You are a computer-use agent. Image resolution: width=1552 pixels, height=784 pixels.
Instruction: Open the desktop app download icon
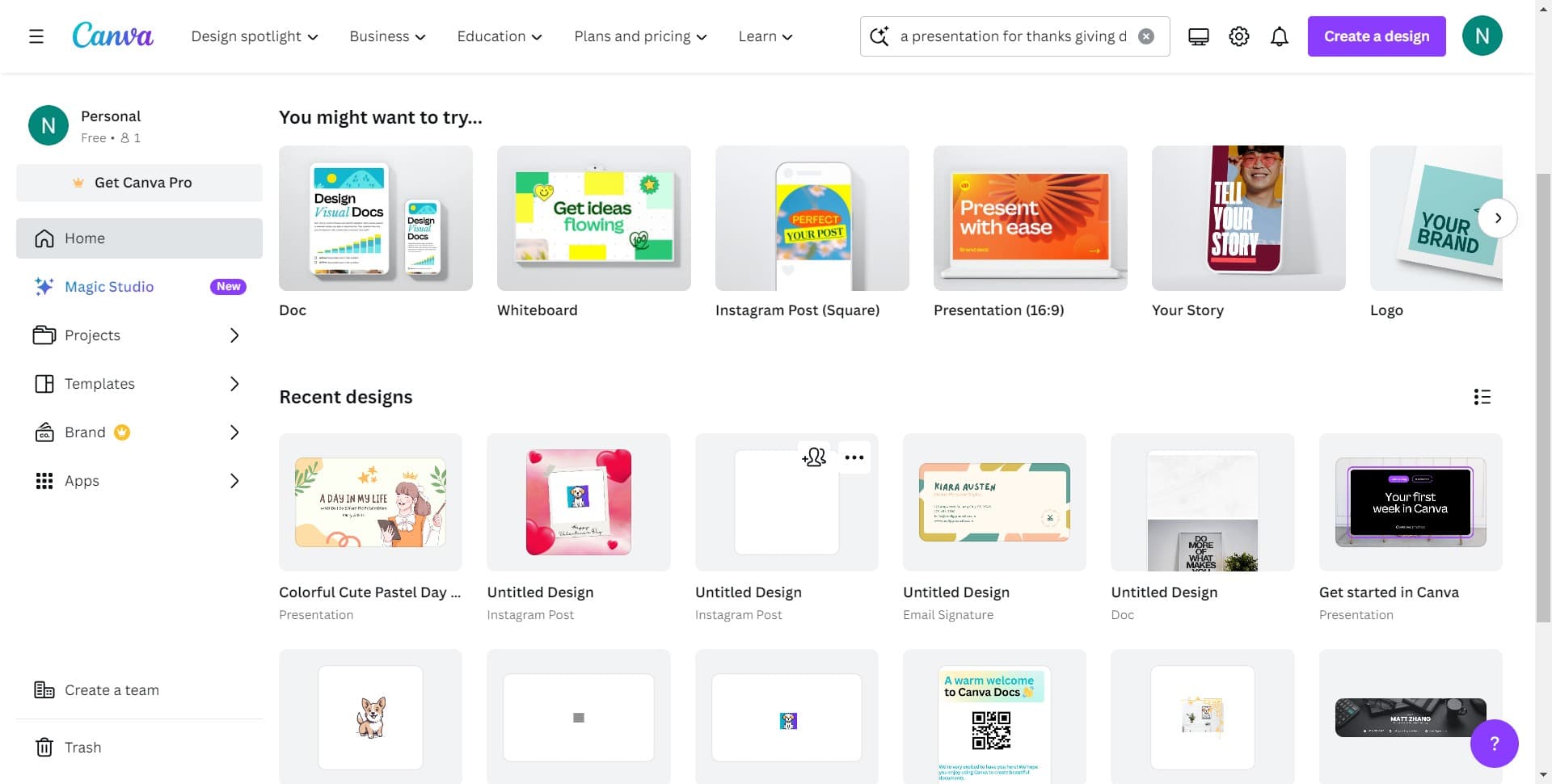point(1198,36)
